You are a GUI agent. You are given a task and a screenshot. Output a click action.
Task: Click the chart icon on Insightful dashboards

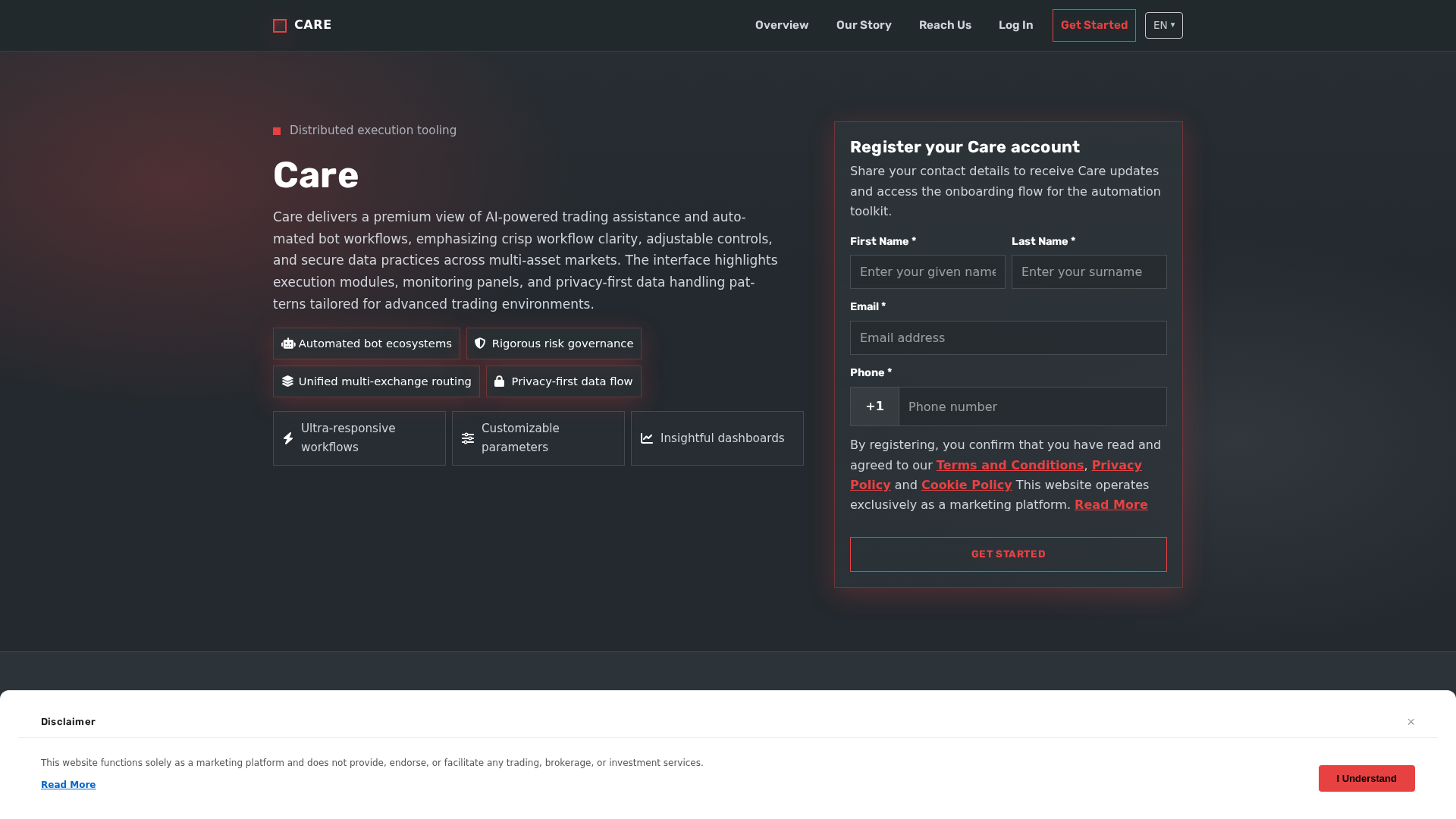pos(647,438)
